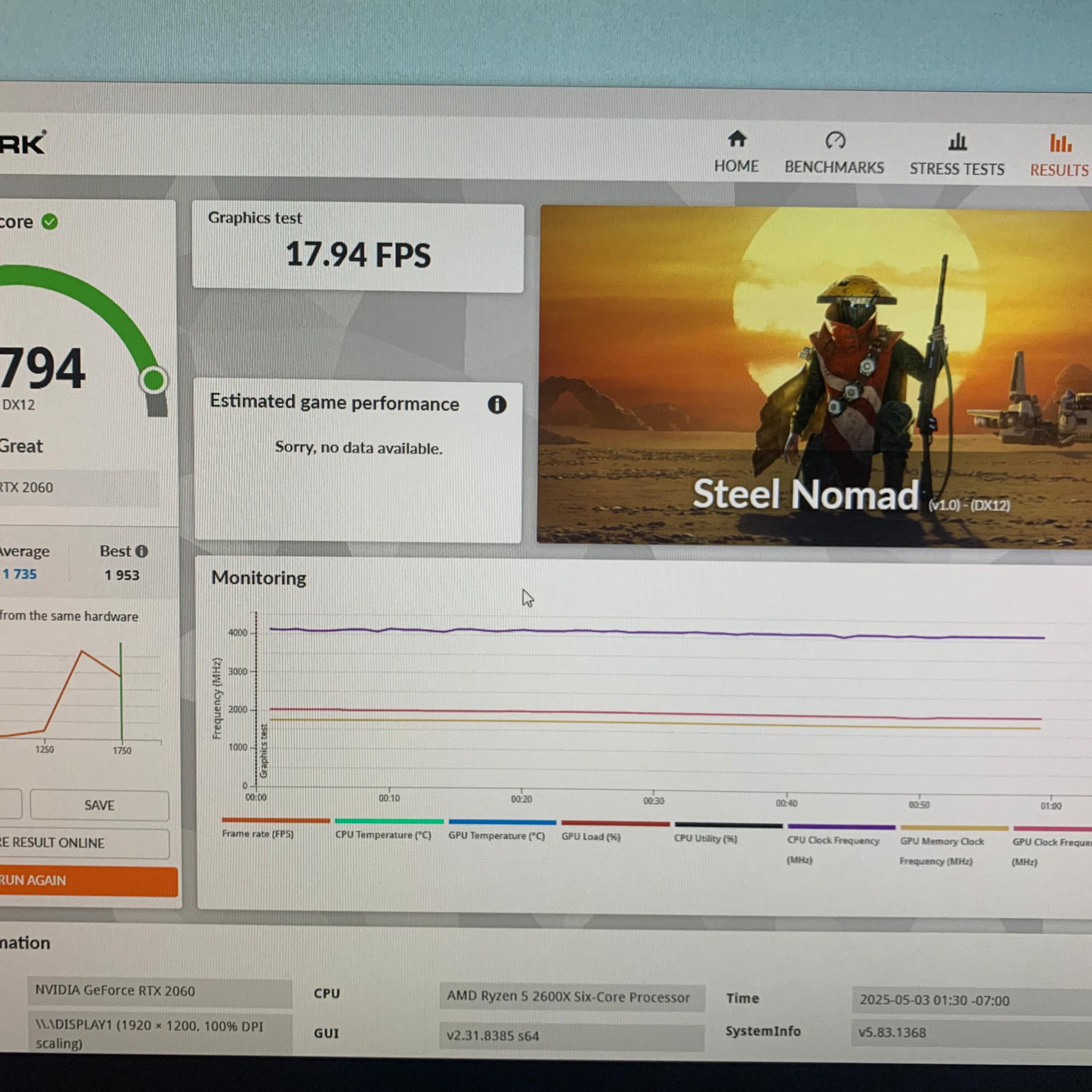The height and width of the screenshot is (1092, 1092).
Task: Click the green validated checkmark next to score
Action: tap(50, 222)
